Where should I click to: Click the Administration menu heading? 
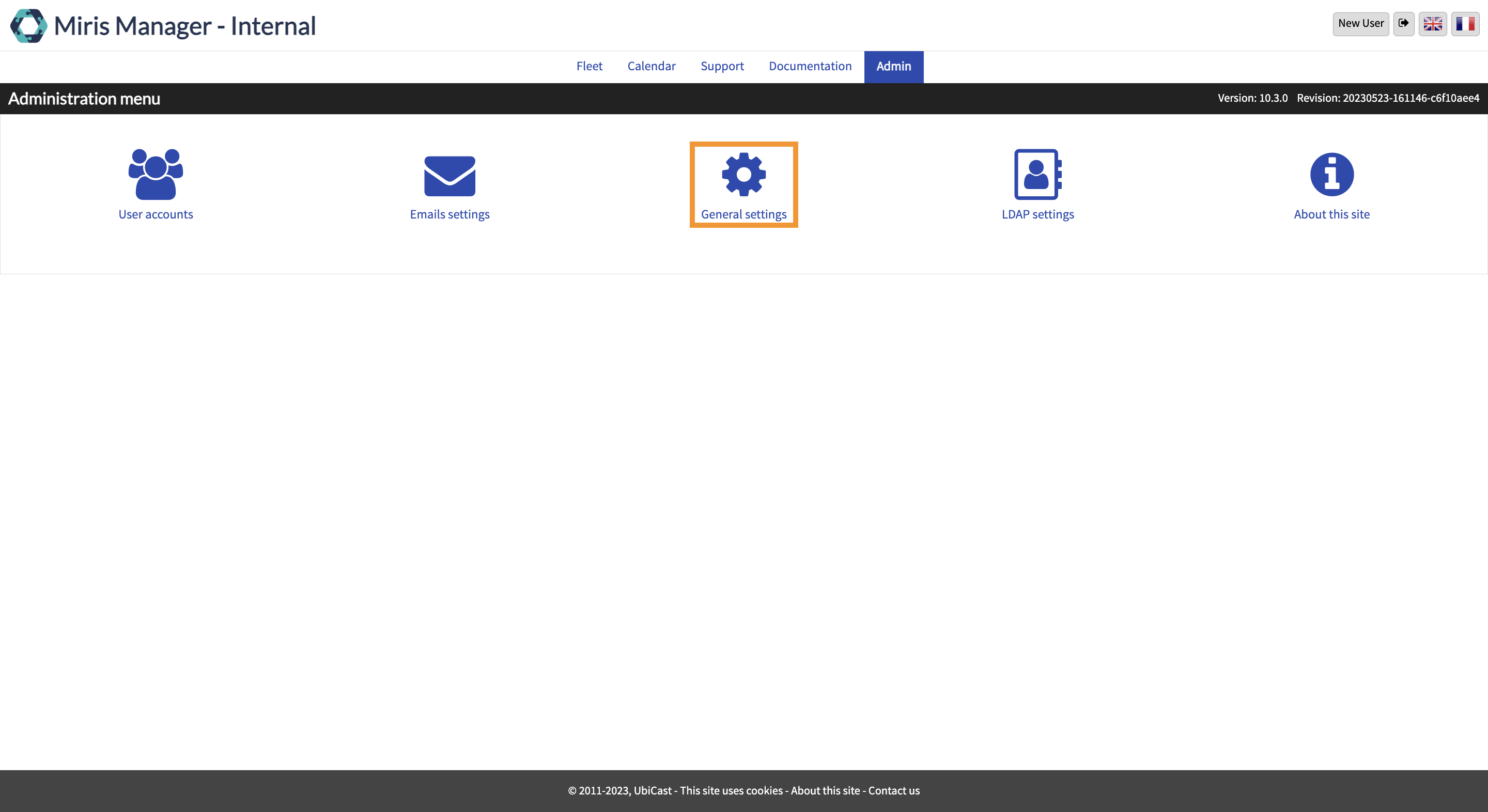coord(84,99)
